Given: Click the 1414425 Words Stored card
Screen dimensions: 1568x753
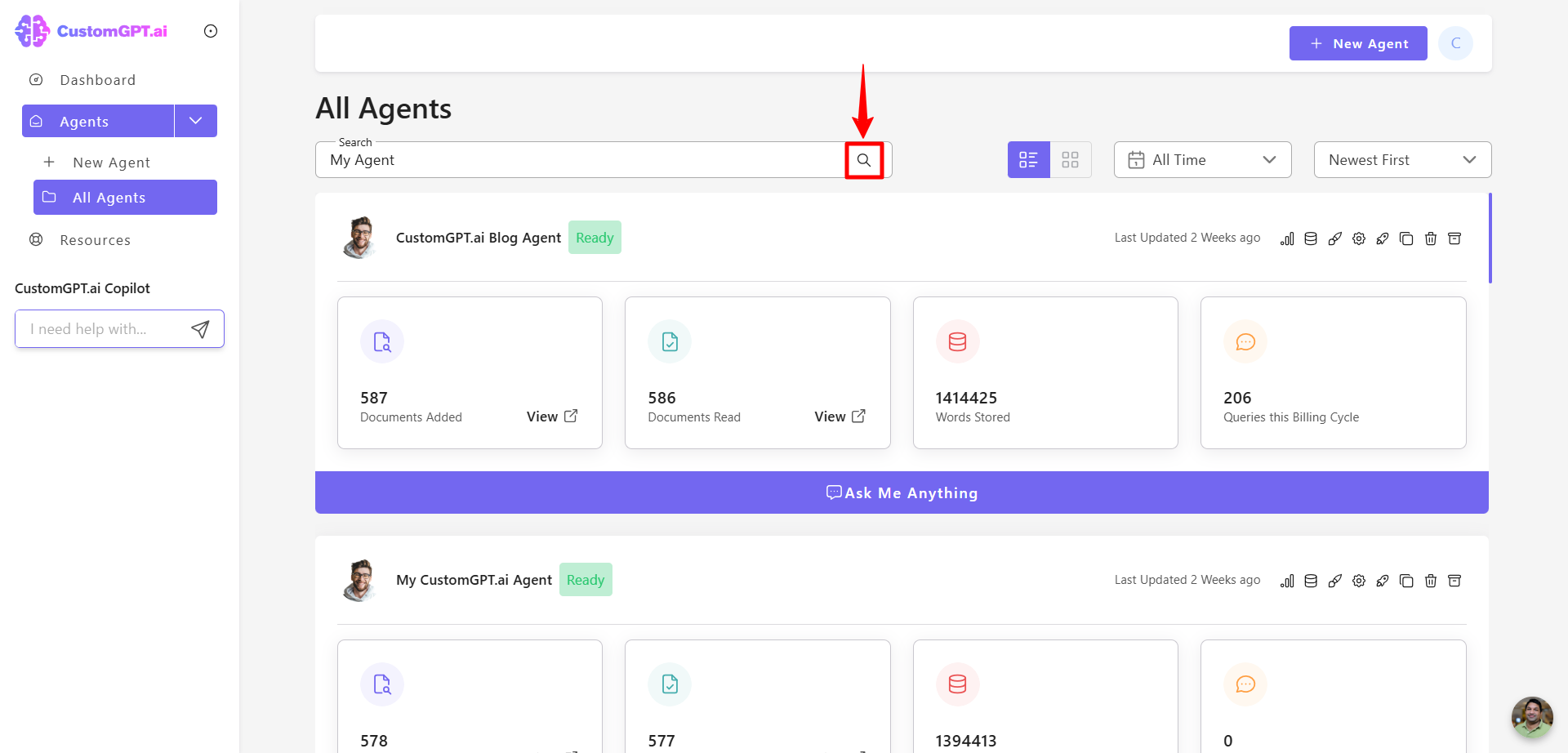Looking at the screenshot, I should tap(1045, 372).
